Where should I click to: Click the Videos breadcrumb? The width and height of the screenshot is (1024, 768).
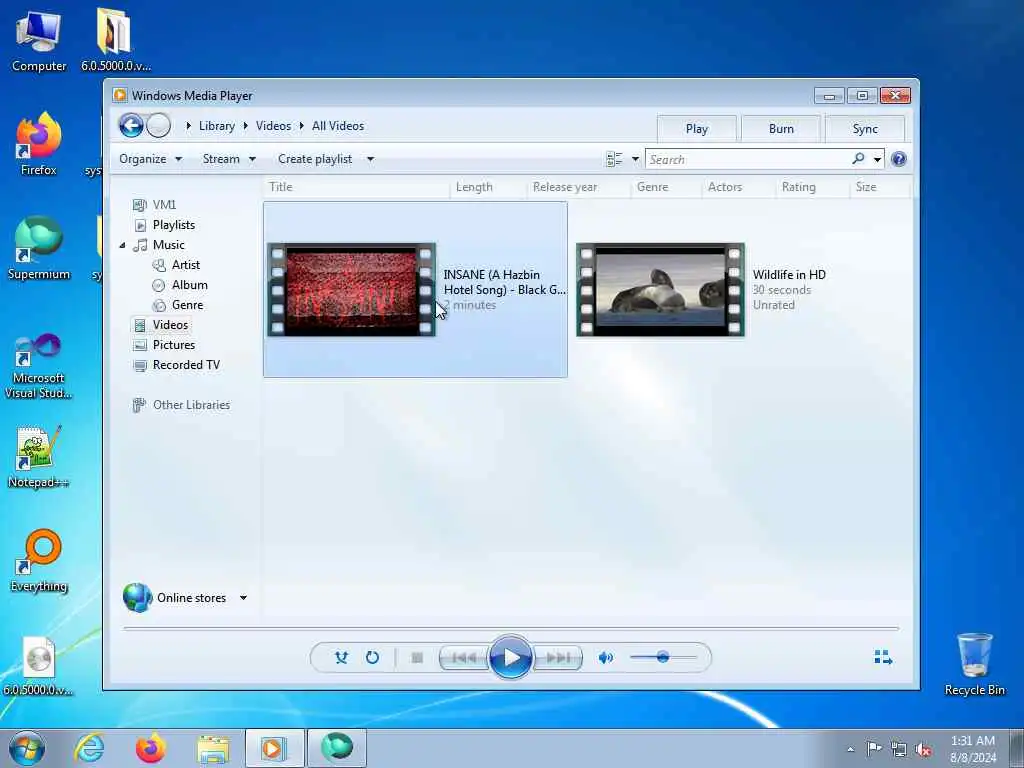(273, 125)
